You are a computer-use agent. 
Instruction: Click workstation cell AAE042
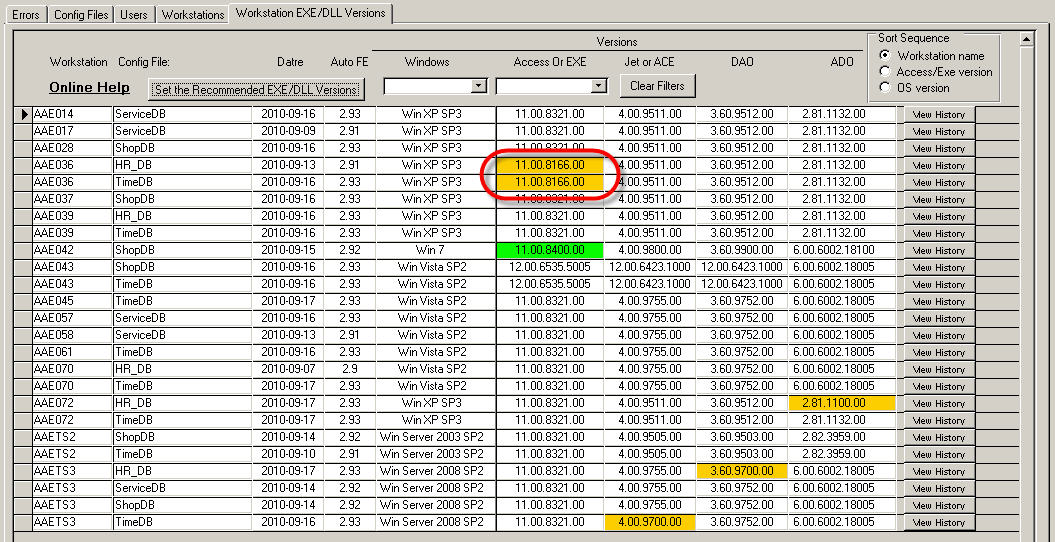pyautogui.click(x=72, y=250)
